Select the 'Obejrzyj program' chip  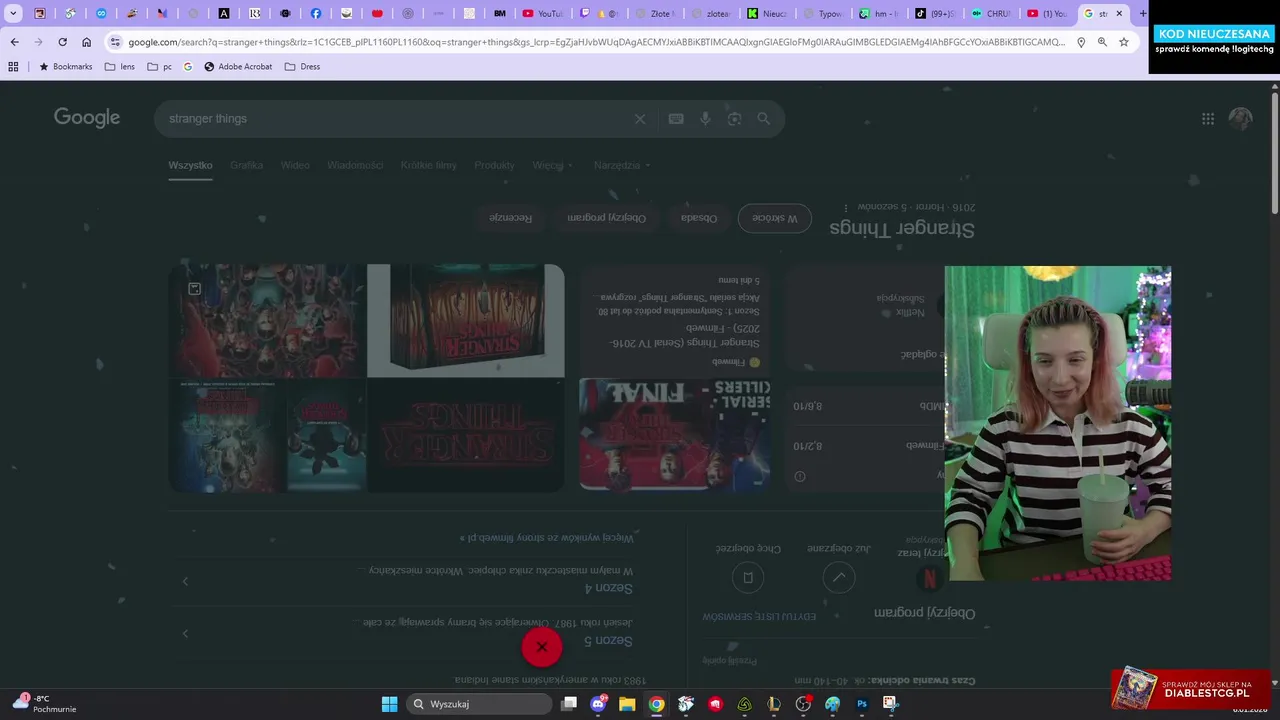607,218
